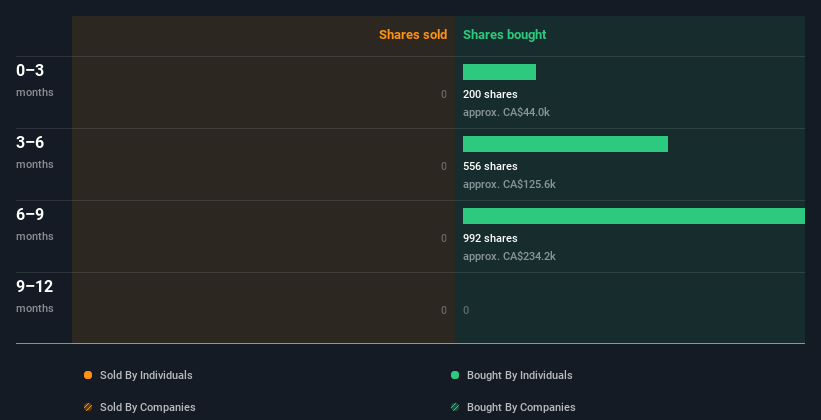Click the 556 shares label

pyautogui.click(x=490, y=166)
